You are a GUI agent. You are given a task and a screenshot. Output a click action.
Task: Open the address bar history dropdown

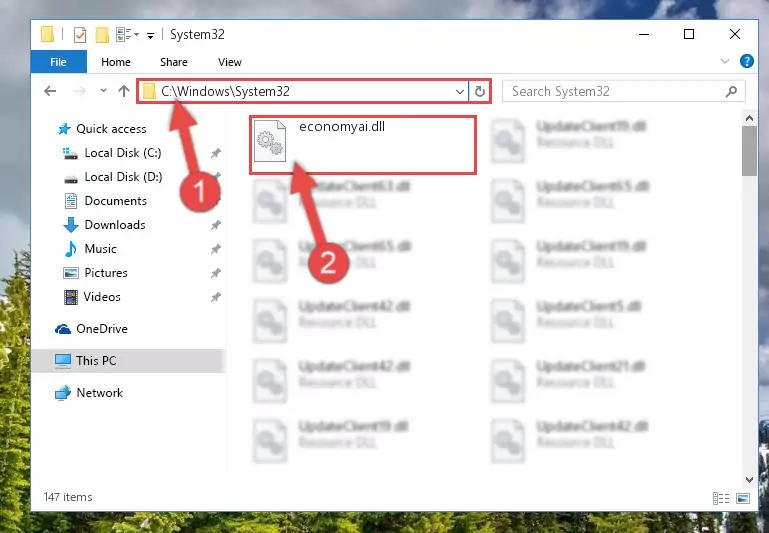click(460, 91)
